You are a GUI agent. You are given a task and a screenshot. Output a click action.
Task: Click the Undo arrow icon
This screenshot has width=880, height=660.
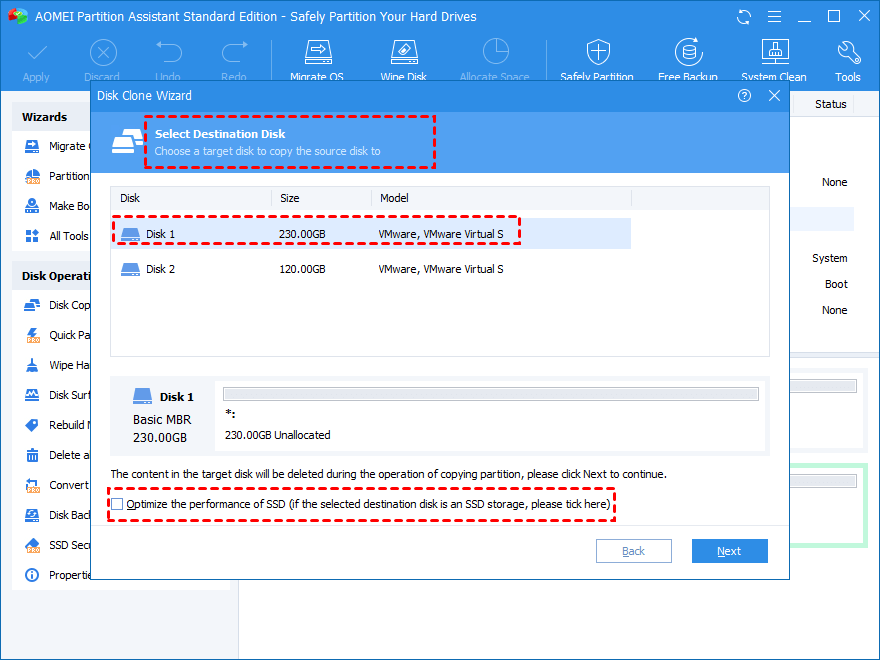point(168,52)
